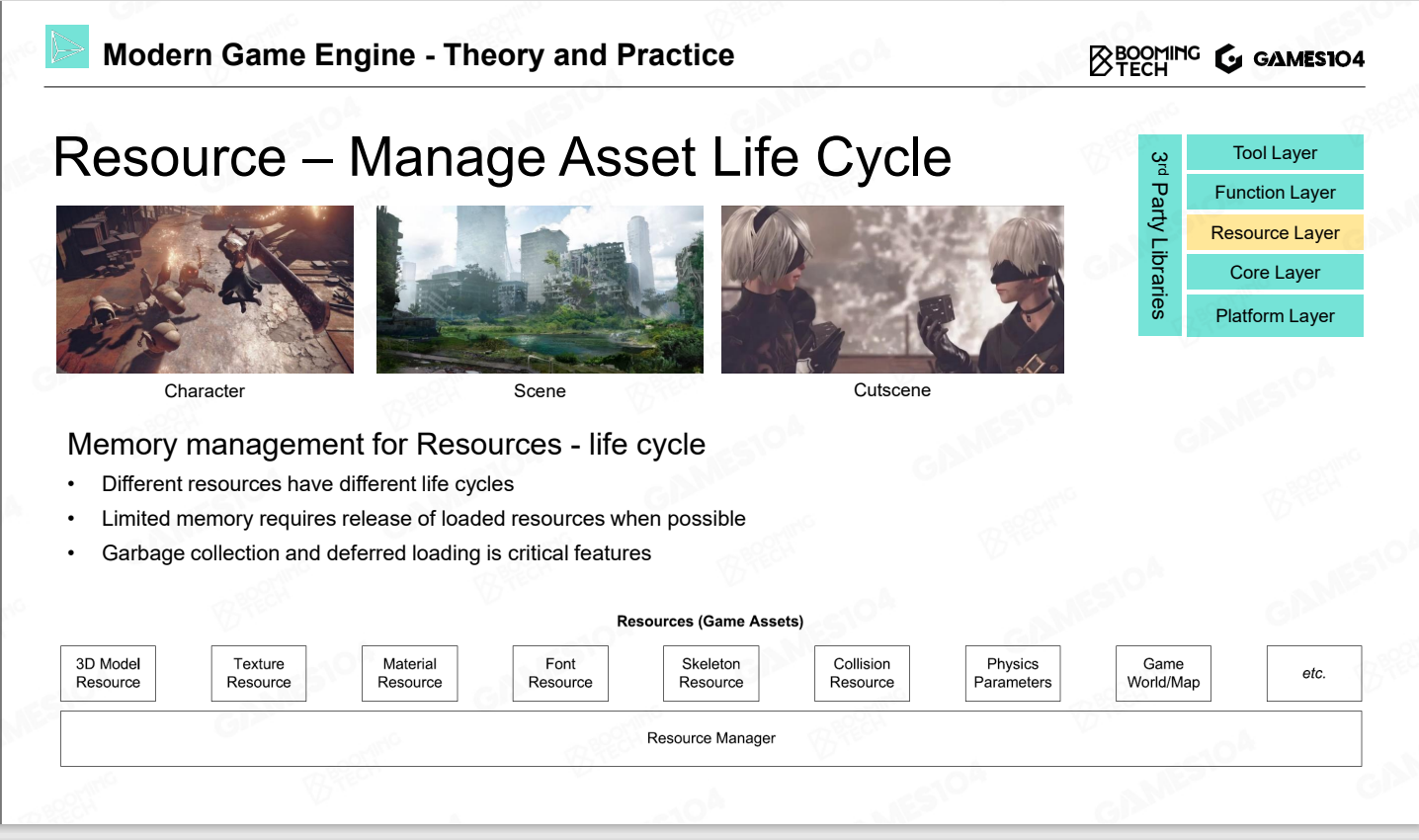Click the heading 'Memory management for Resources - life cycle'

[x=386, y=445]
